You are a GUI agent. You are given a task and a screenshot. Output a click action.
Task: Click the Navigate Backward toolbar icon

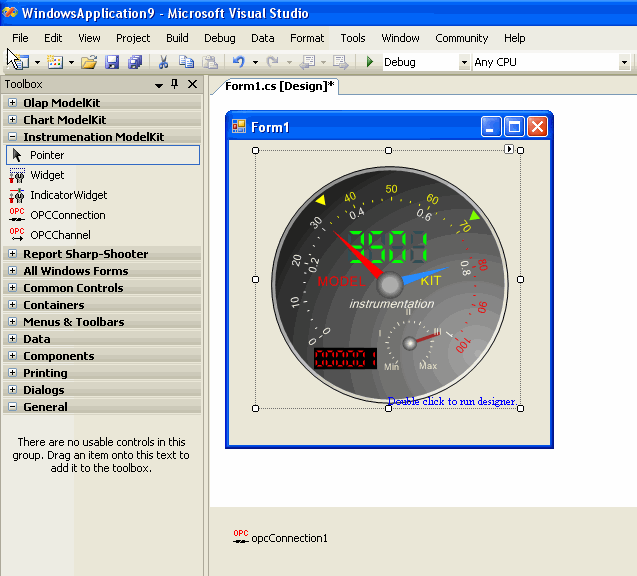tap(307, 62)
